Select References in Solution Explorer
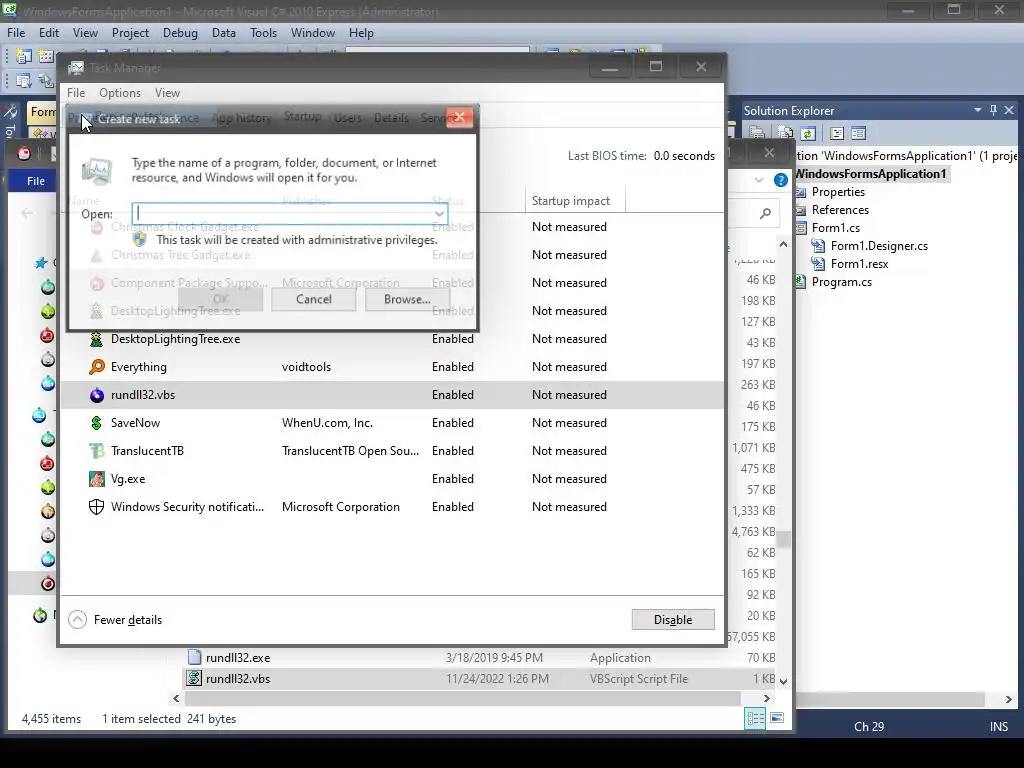Screen dimensions: 1024x768 coord(840,210)
